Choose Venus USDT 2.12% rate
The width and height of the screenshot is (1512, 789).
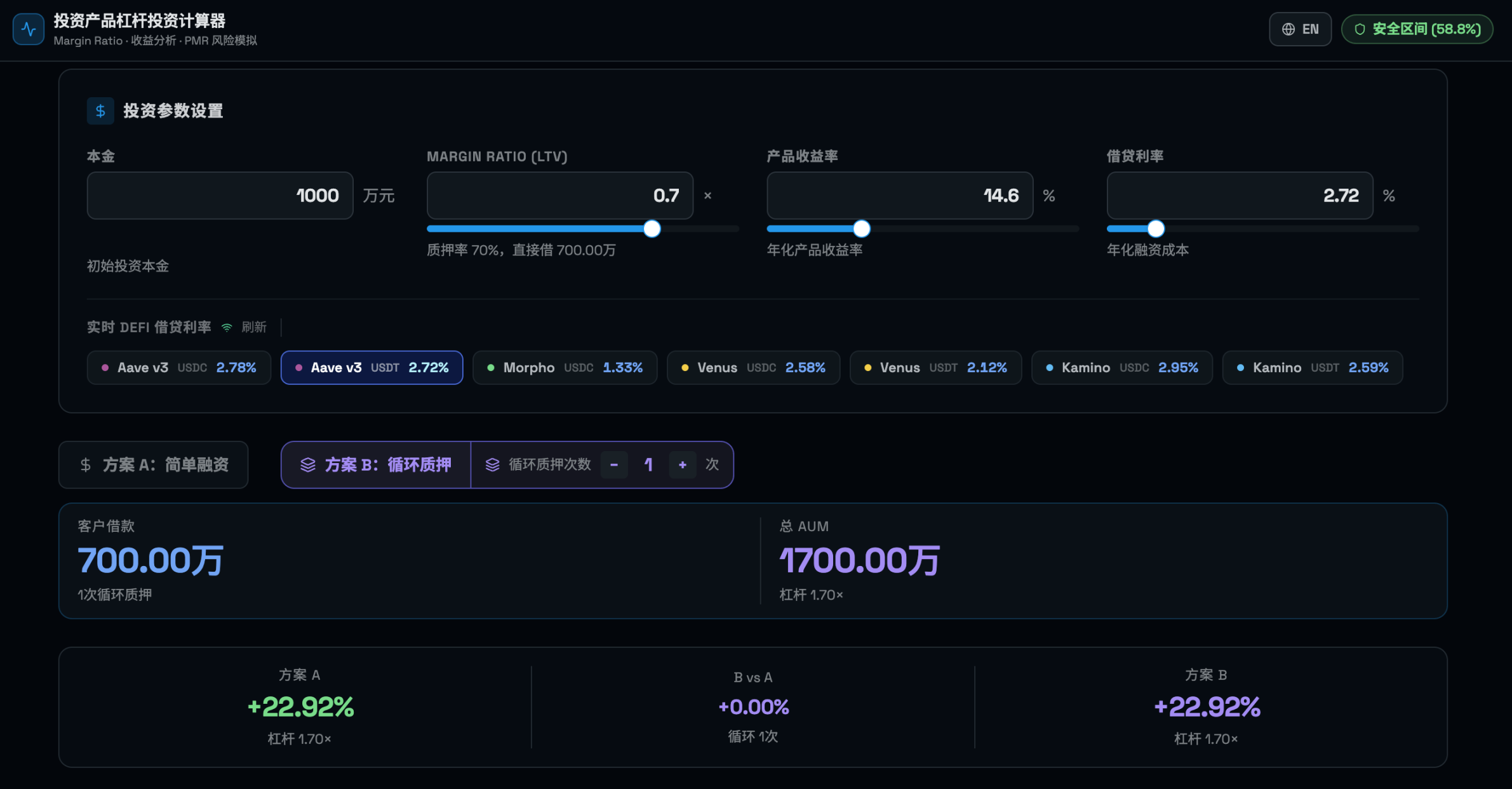[935, 368]
